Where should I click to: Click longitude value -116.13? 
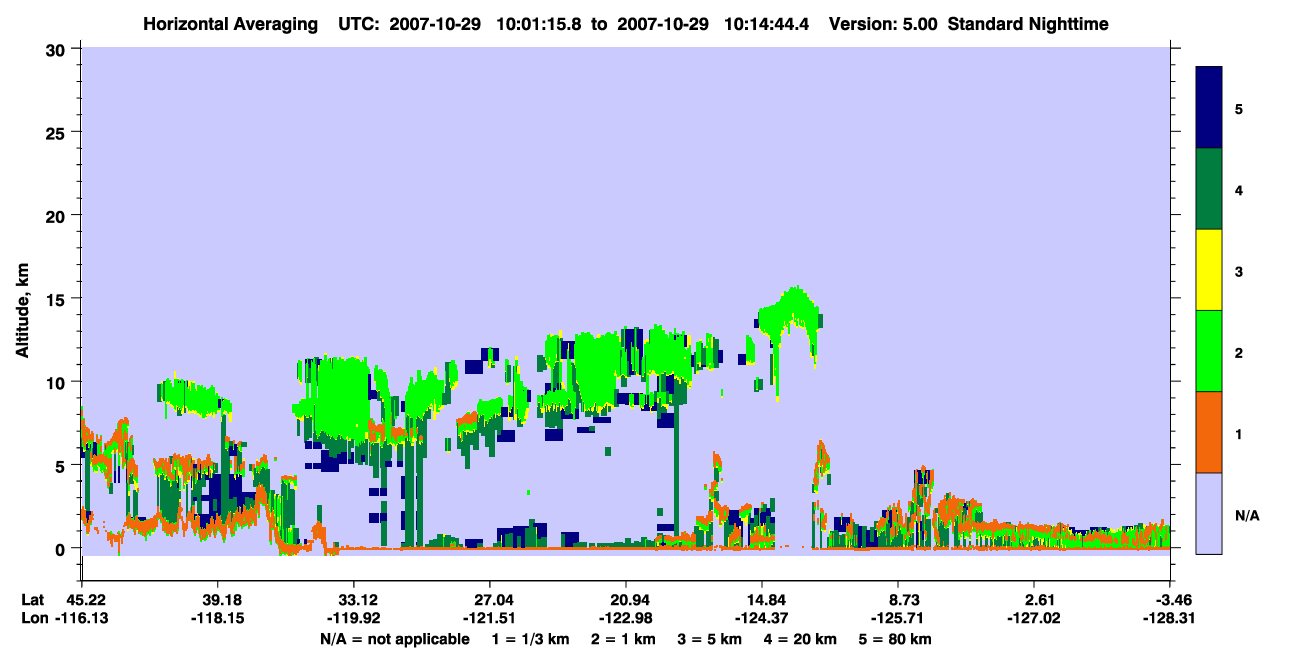click(x=82, y=618)
